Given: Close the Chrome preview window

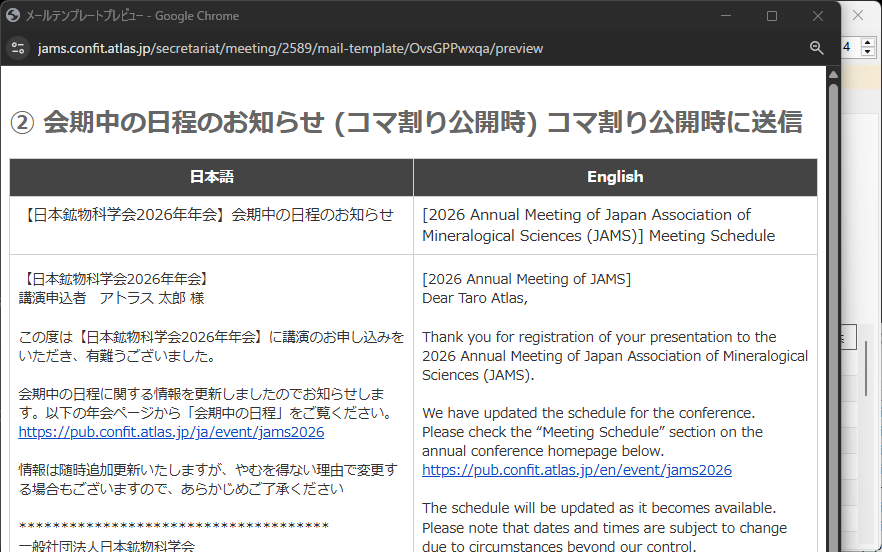Looking at the screenshot, I should 818,16.
